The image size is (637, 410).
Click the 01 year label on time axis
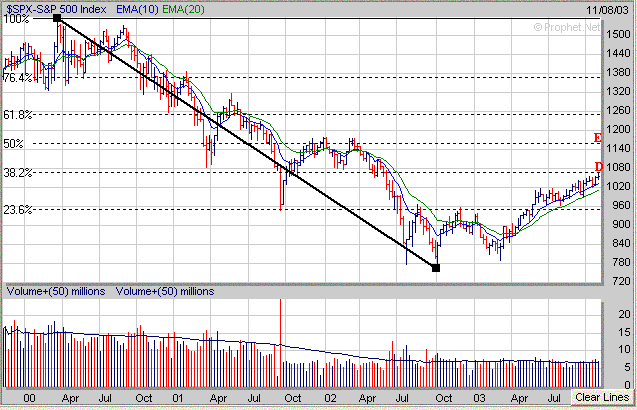click(x=178, y=398)
